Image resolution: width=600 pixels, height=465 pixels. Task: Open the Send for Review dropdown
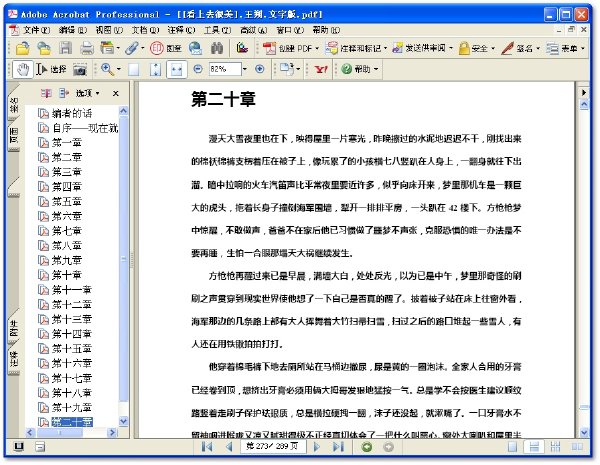(423, 48)
